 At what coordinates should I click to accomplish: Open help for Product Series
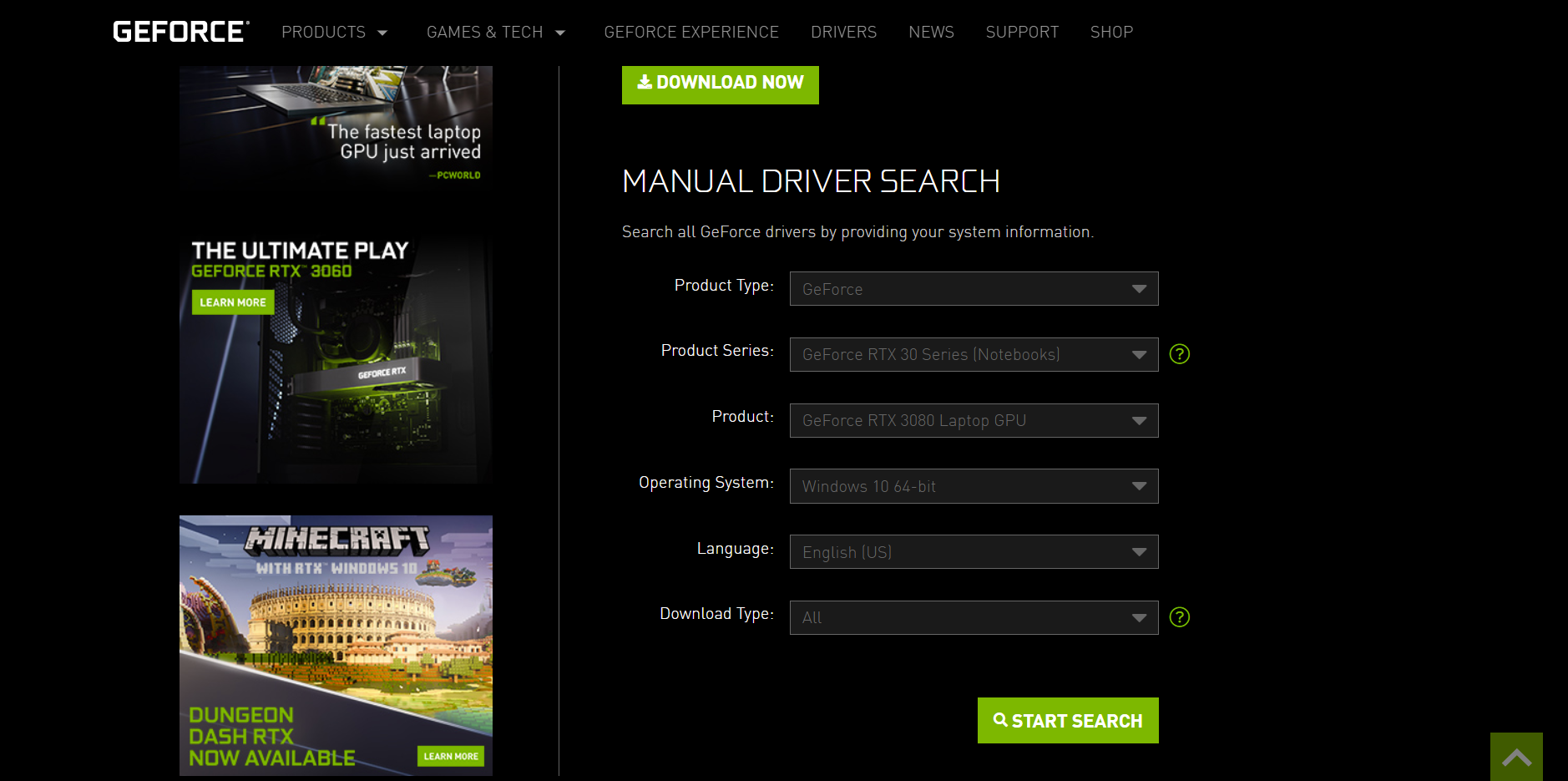pyautogui.click(x=1179, y=354)
